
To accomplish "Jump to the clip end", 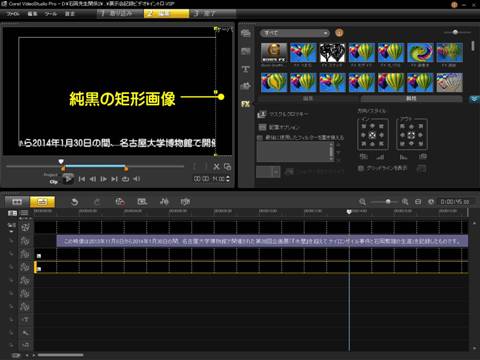I will point(114,179).
